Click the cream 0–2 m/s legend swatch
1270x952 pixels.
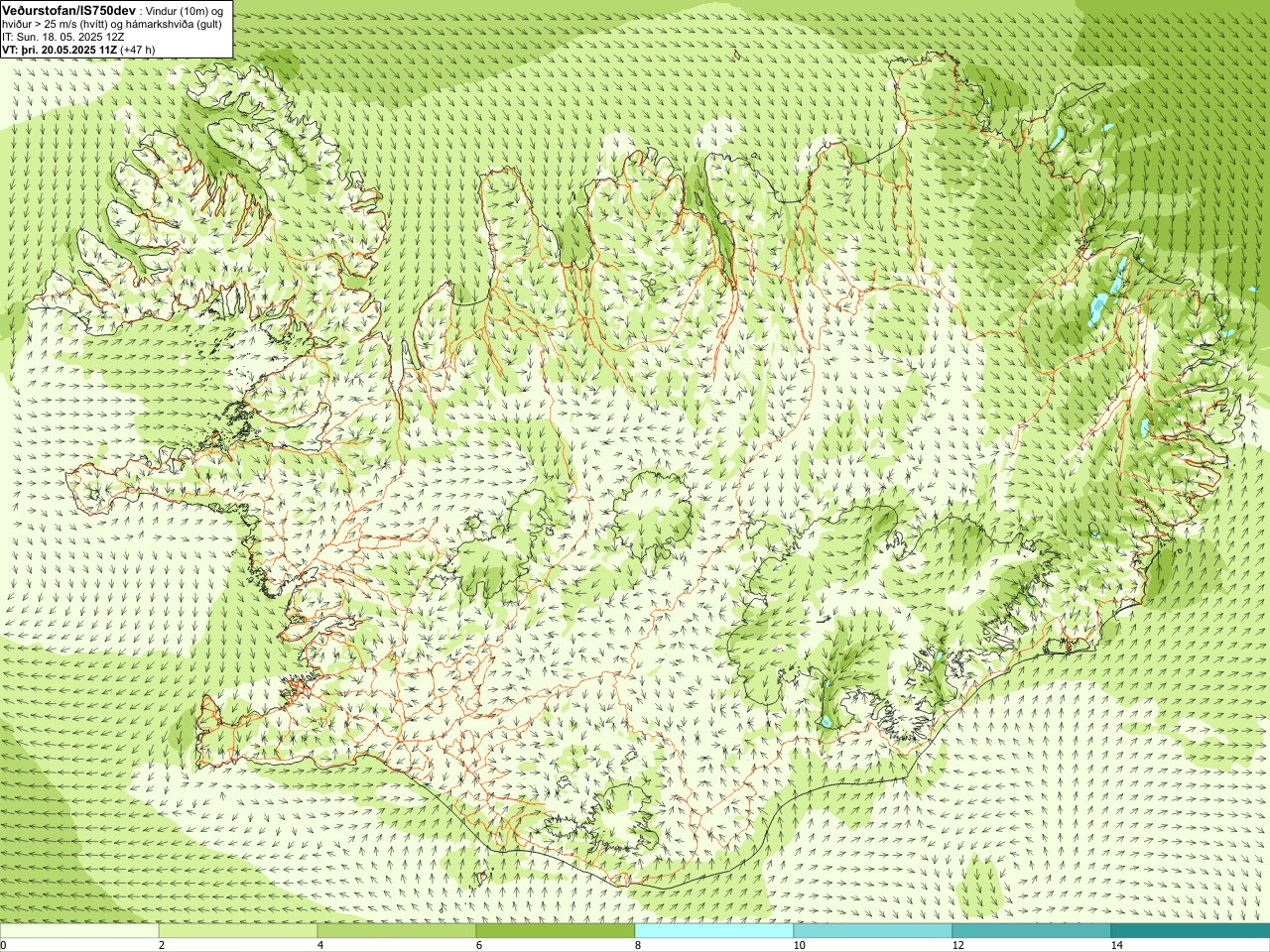pos(79,931)
